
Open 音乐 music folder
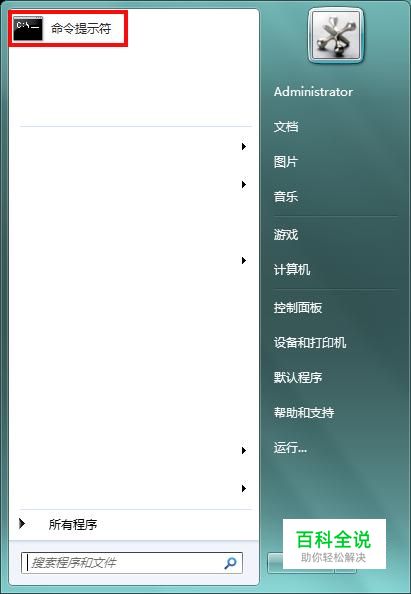[286, 197]
